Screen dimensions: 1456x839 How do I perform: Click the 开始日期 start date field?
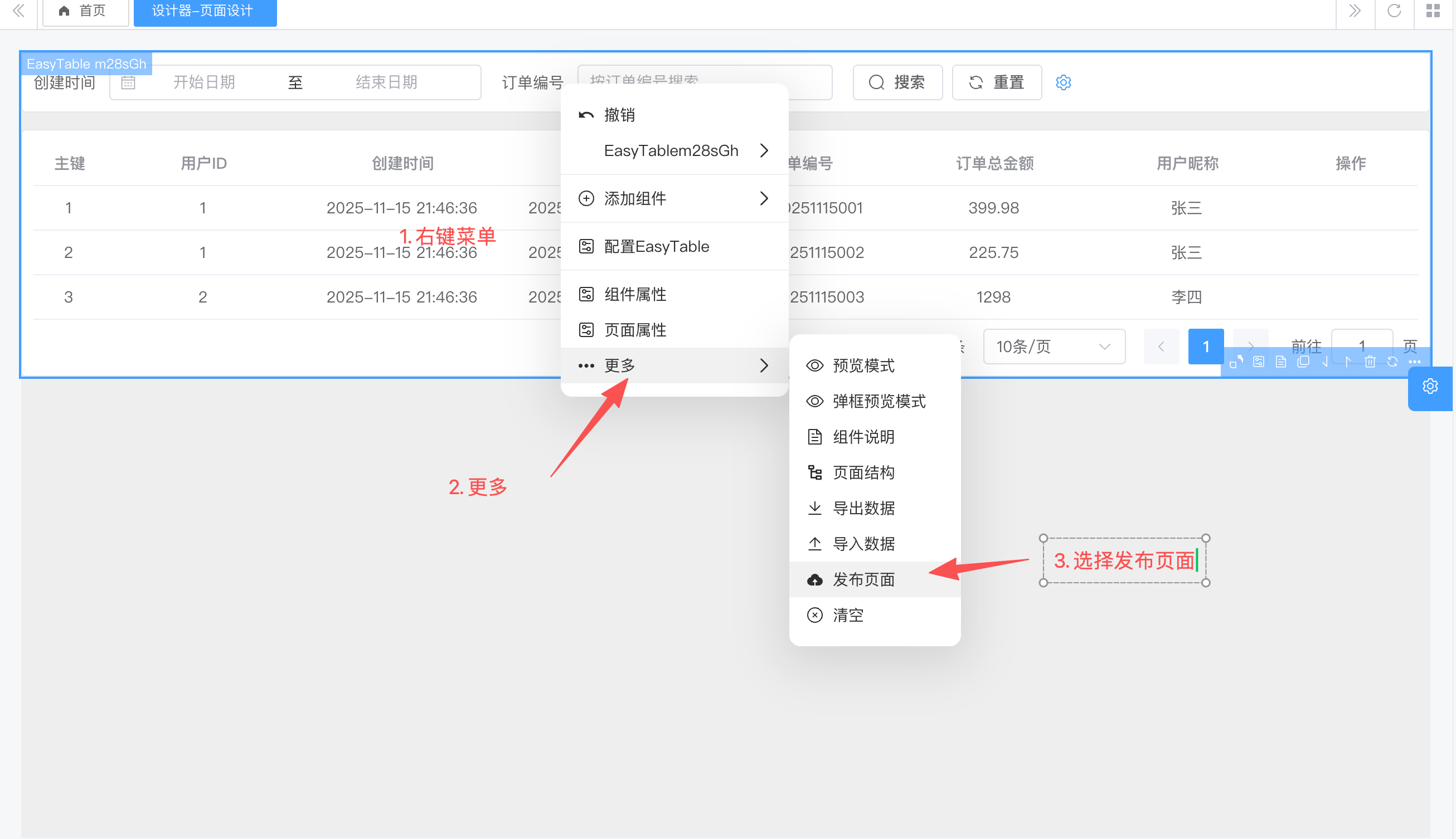coord(204,82)
